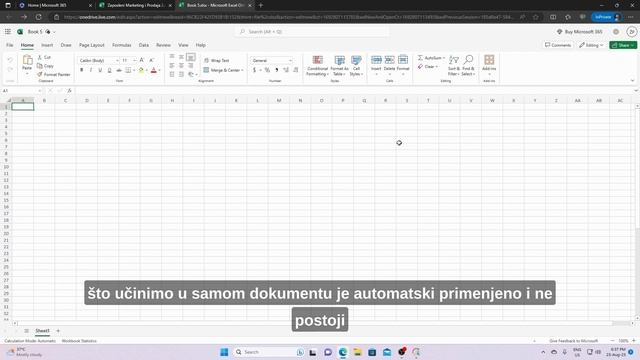The width and height of the screenshot is (640, 360).
Task: Expand the AutoSum dropdown
Action: point(444,58)
